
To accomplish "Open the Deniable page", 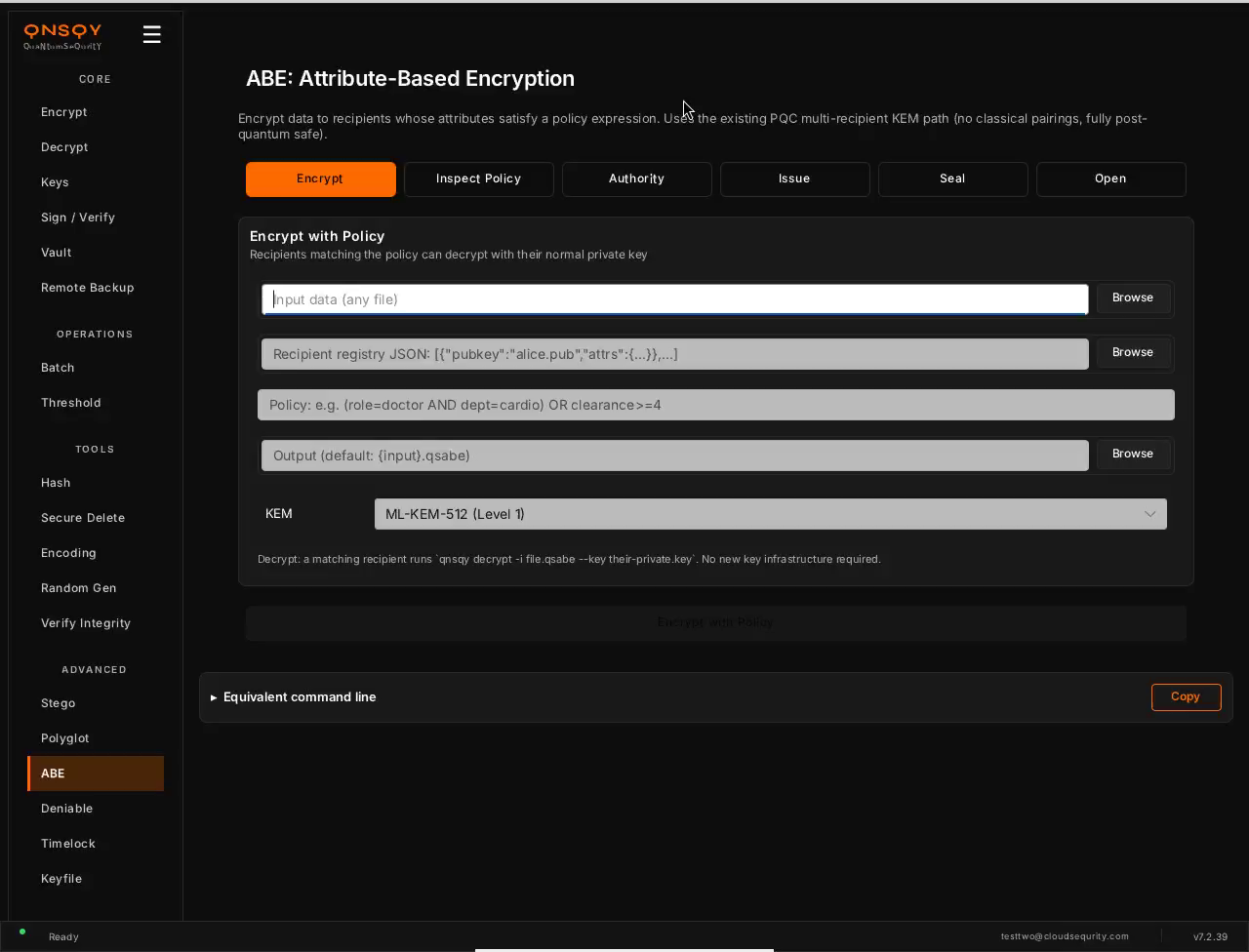I will (96, 809).
